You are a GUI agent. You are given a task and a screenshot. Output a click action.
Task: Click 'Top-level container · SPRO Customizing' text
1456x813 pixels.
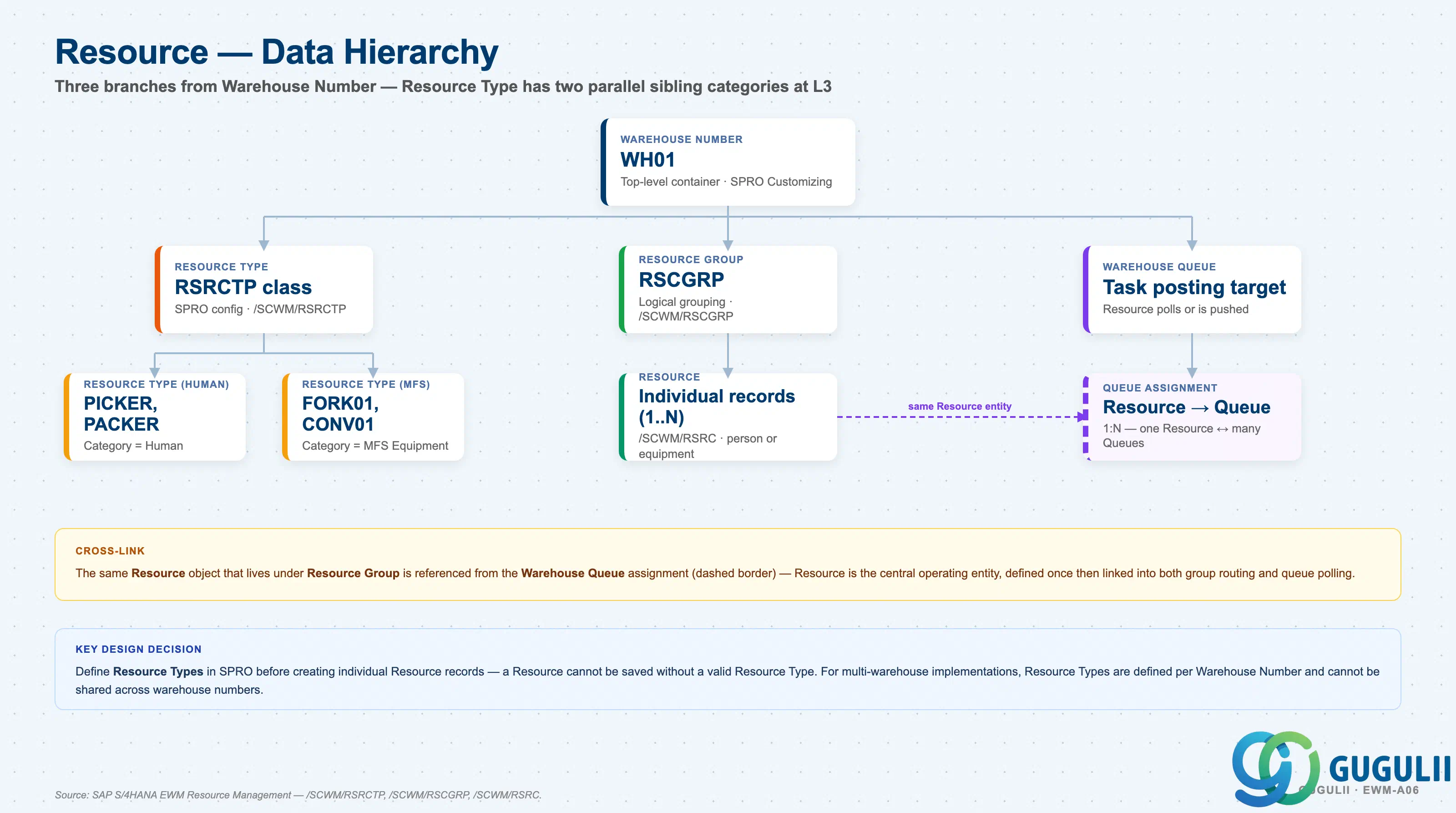click(726, 182)
